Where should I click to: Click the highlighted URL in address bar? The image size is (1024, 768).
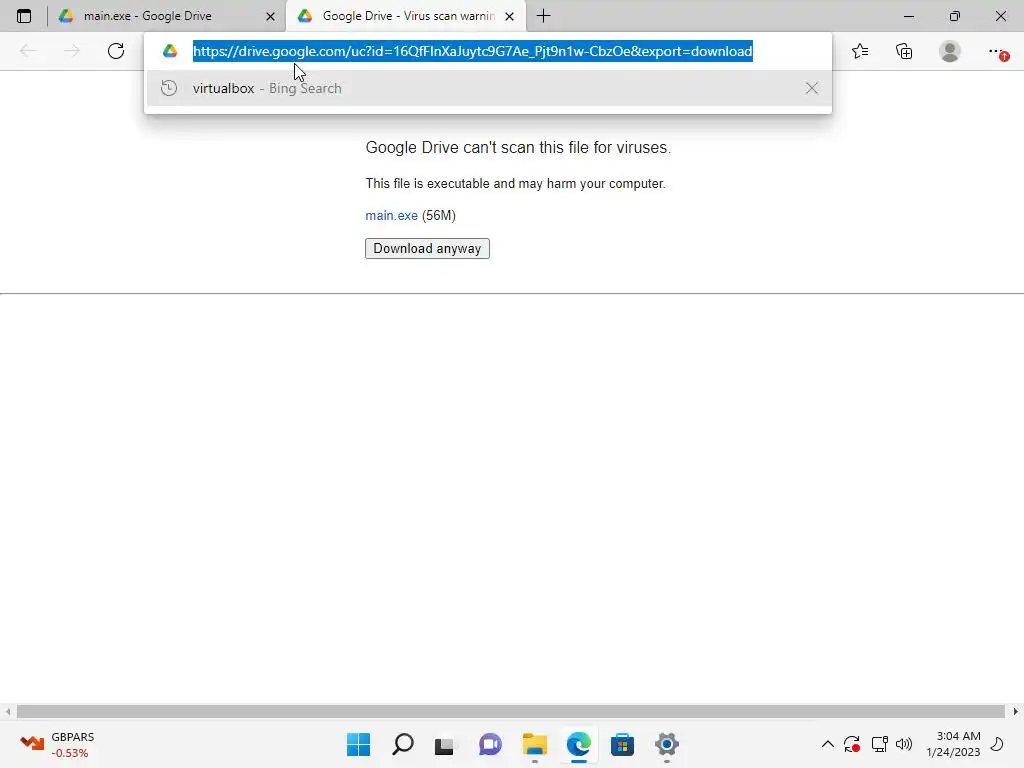(x=473, y=51)
